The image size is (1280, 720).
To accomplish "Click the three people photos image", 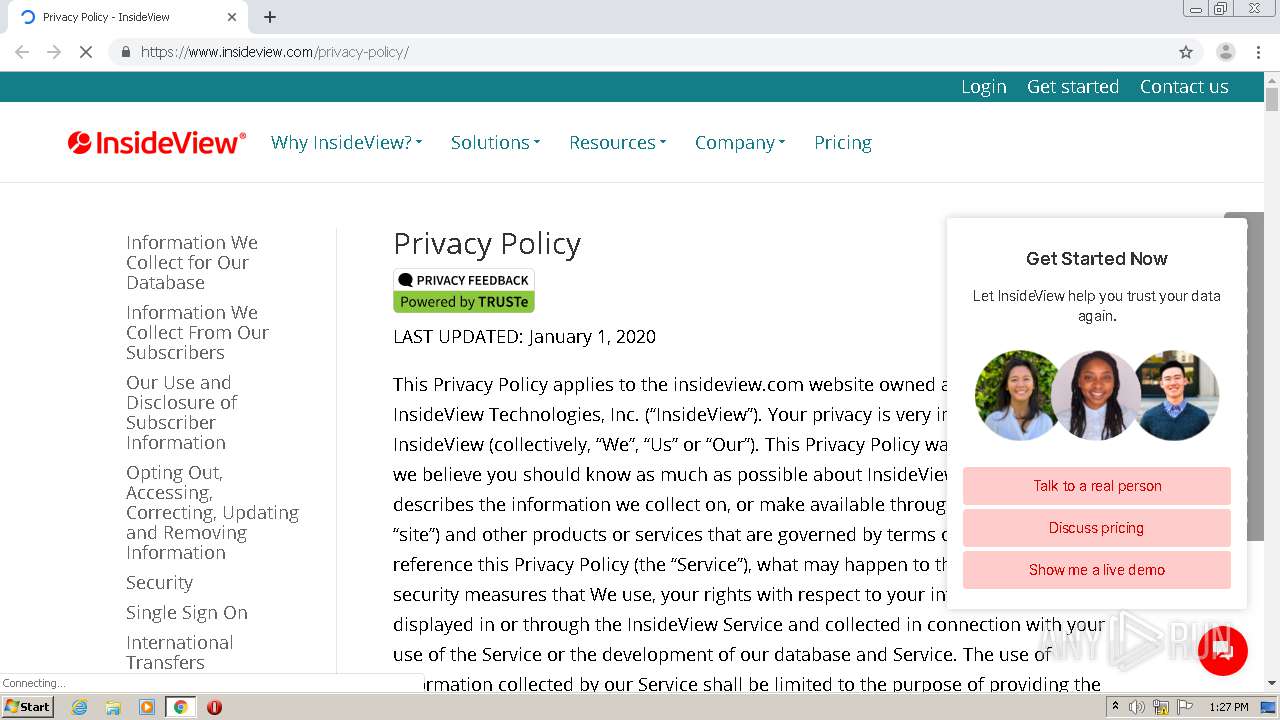I will [1097, 396].
